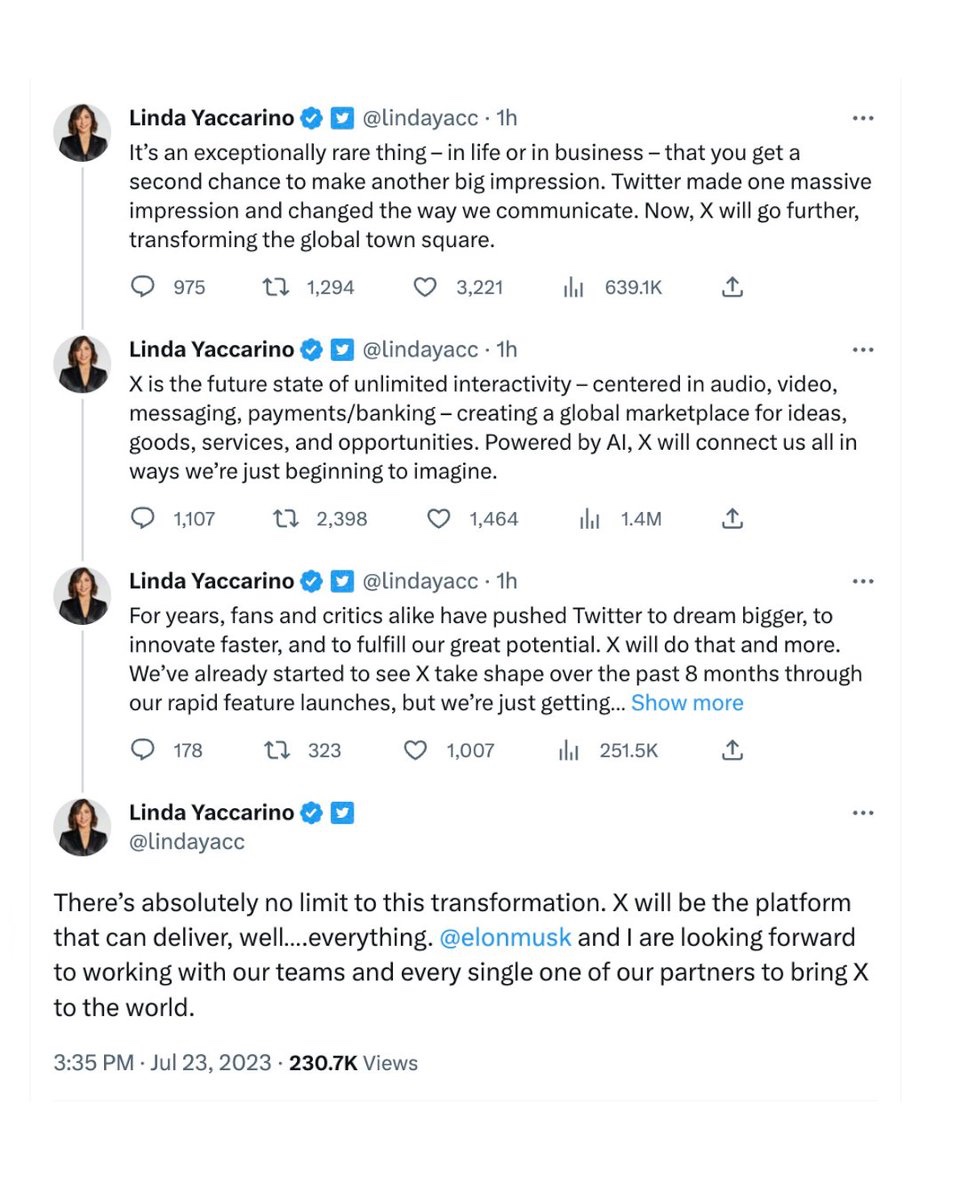Like the tweet with 3,221 likes

tap(426, 288)
